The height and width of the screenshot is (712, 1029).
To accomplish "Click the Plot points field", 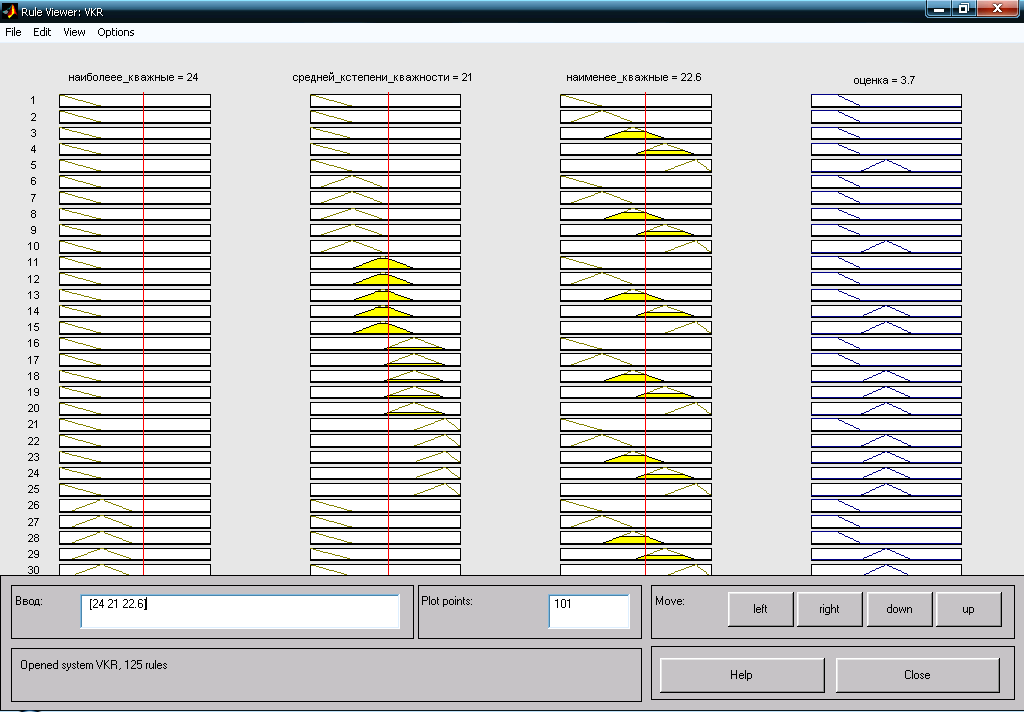I will point(589,611).
